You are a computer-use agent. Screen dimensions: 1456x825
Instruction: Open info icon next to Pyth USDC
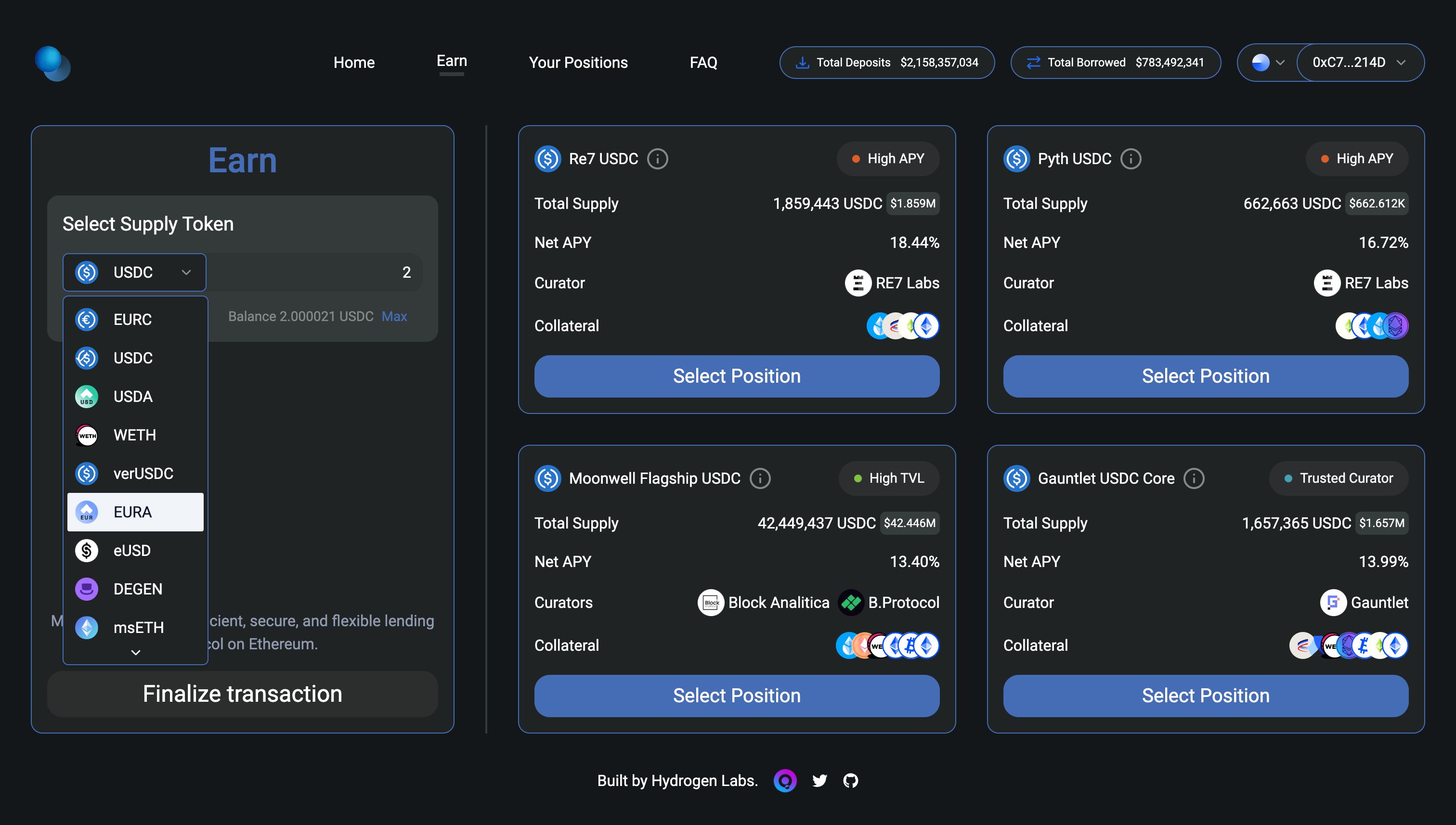click(x=1131, y=159)
